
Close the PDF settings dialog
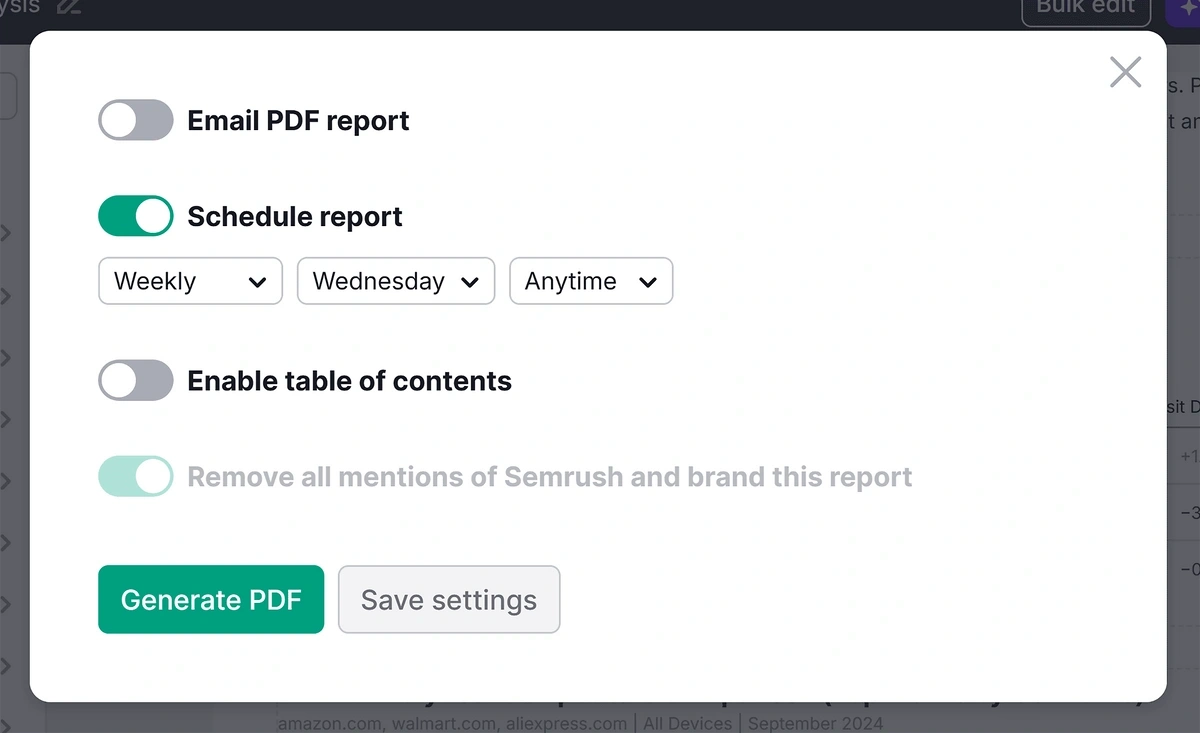[x=1125, y=72]
